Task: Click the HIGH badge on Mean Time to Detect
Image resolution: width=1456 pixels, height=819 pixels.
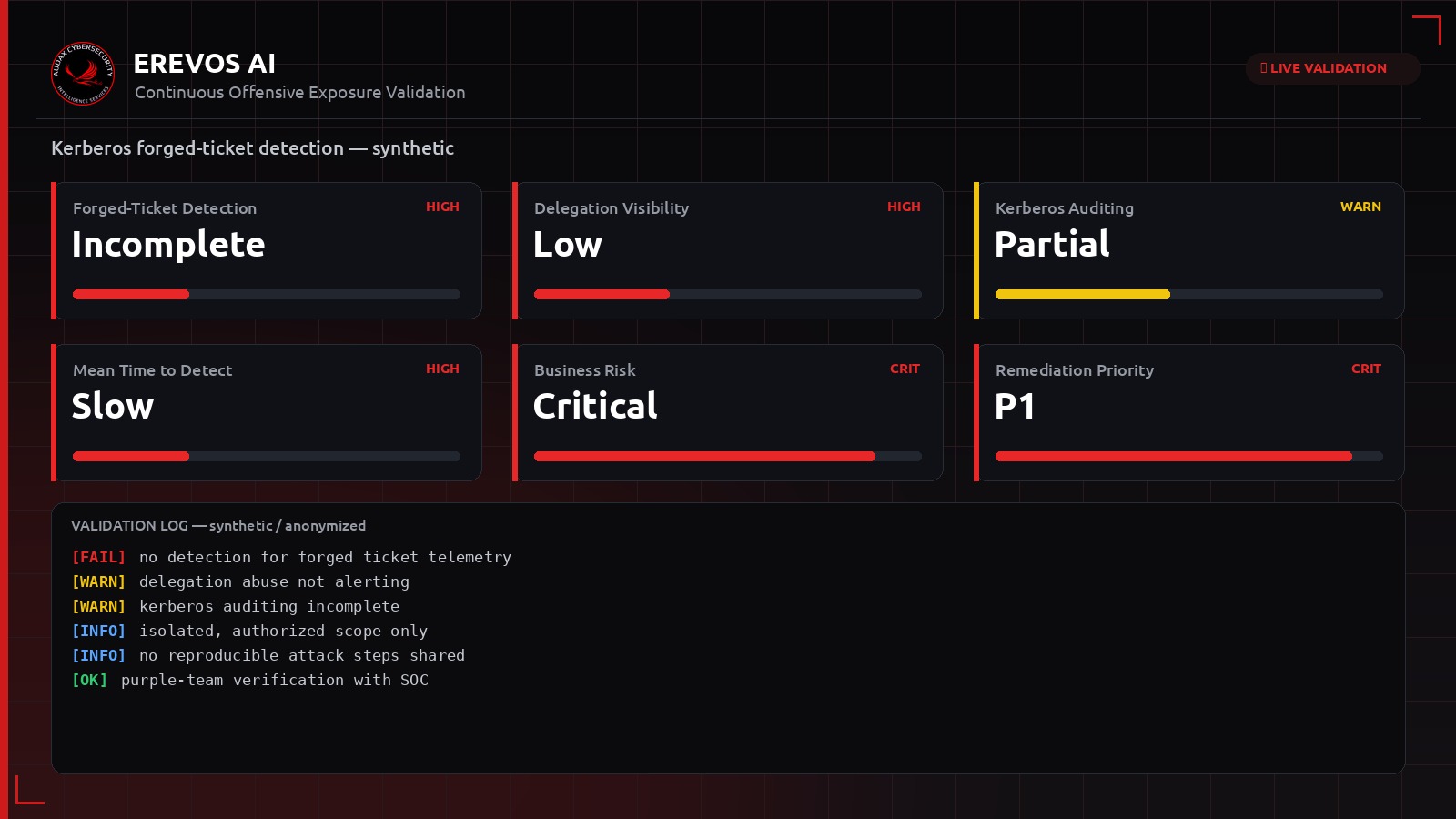Action: click(x=442, y=369)
